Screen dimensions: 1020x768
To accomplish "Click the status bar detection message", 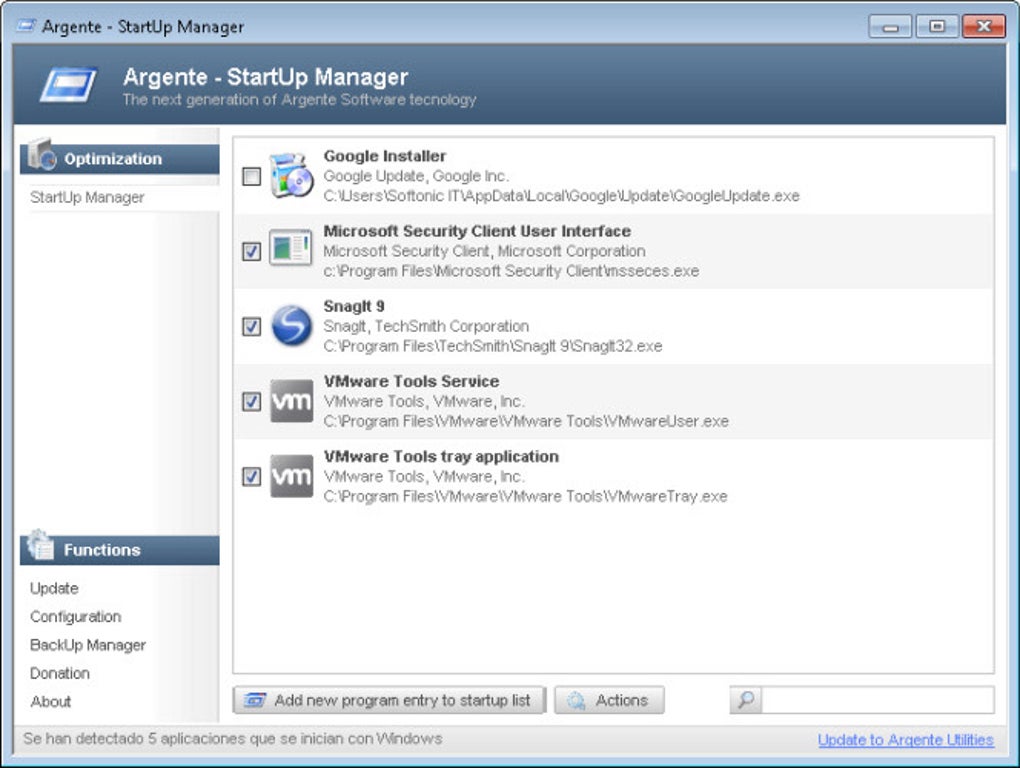I will (233, 739).
